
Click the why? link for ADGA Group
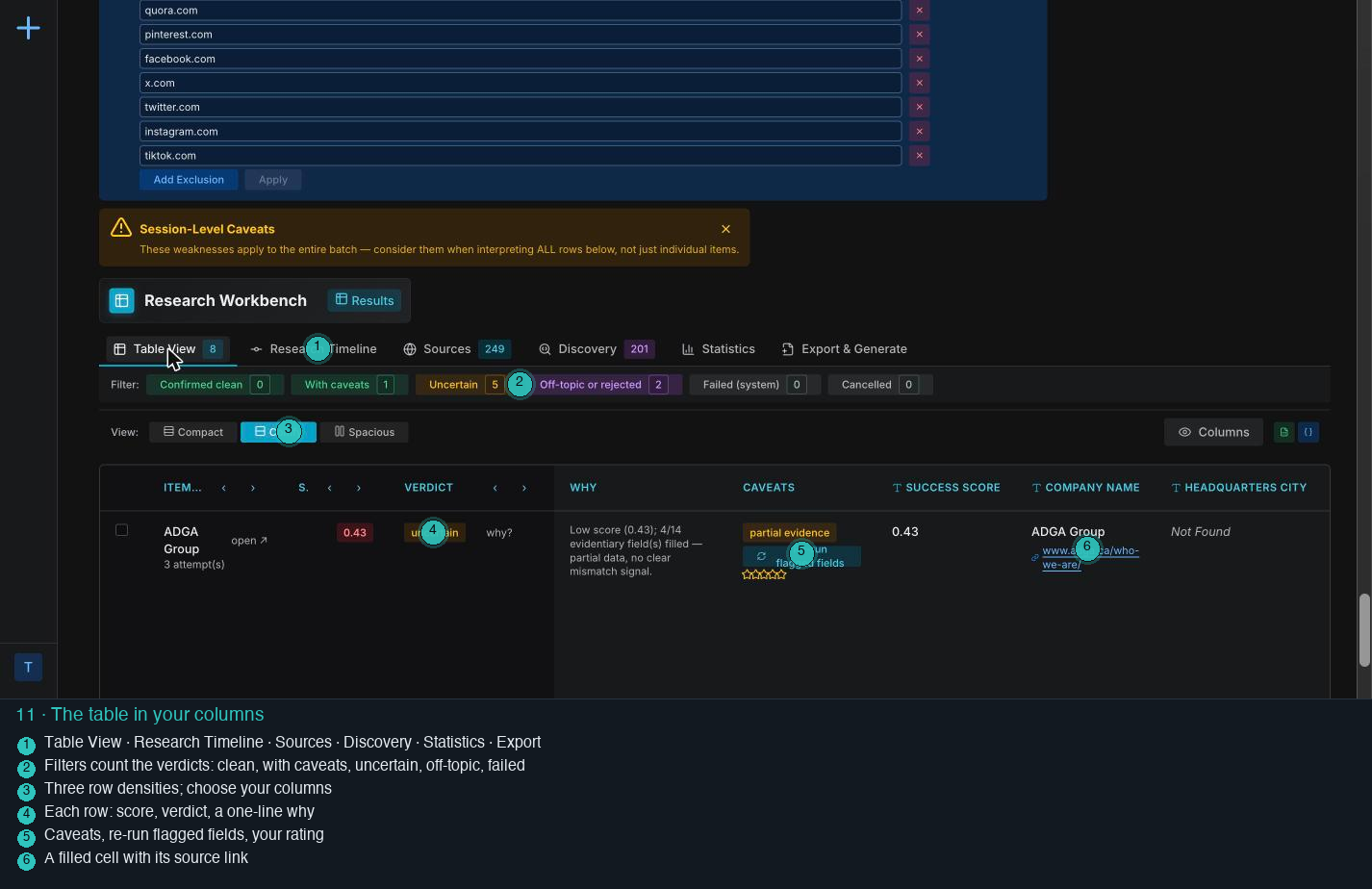click(498, 533)
